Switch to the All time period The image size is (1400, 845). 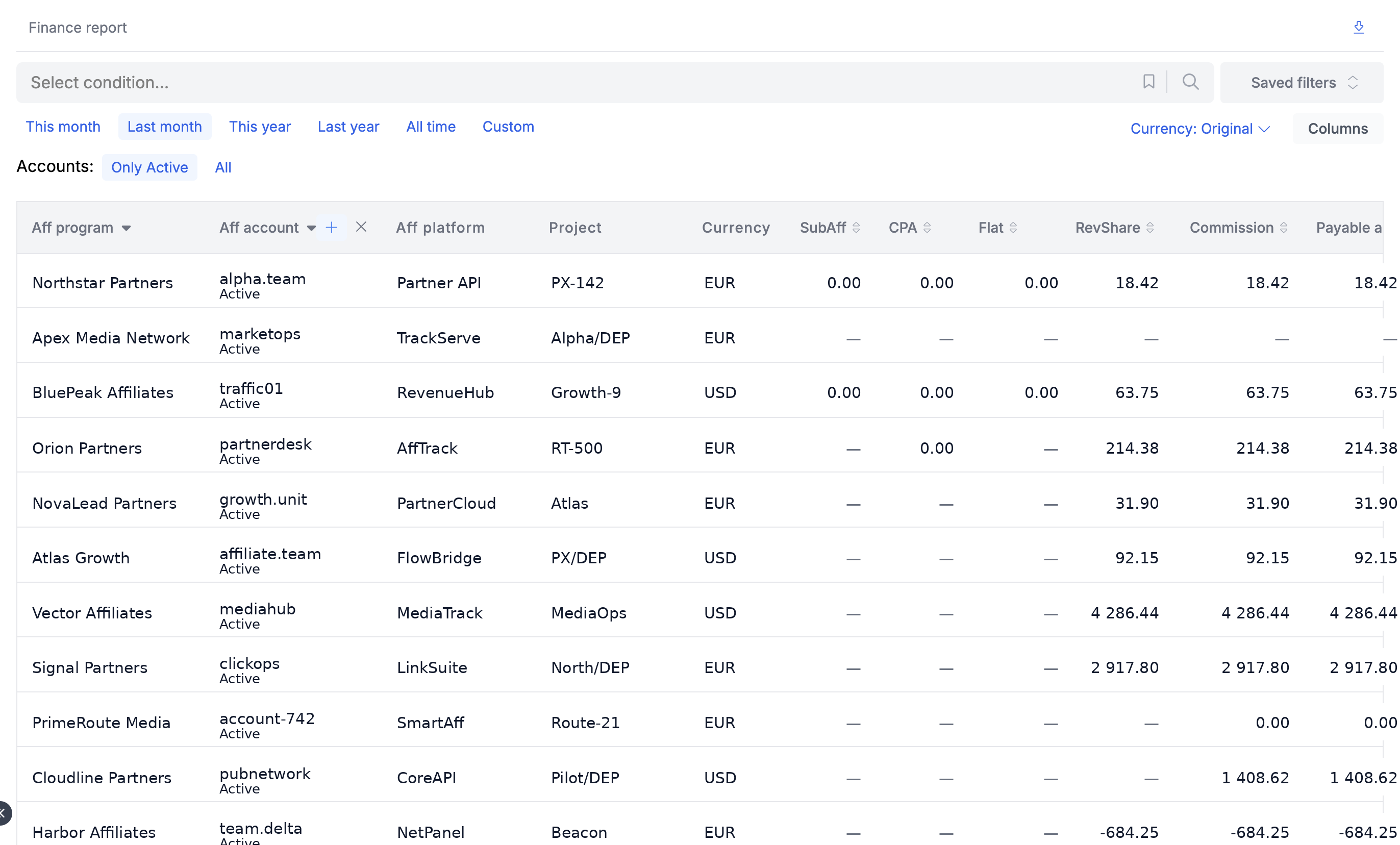coord(431,126)
